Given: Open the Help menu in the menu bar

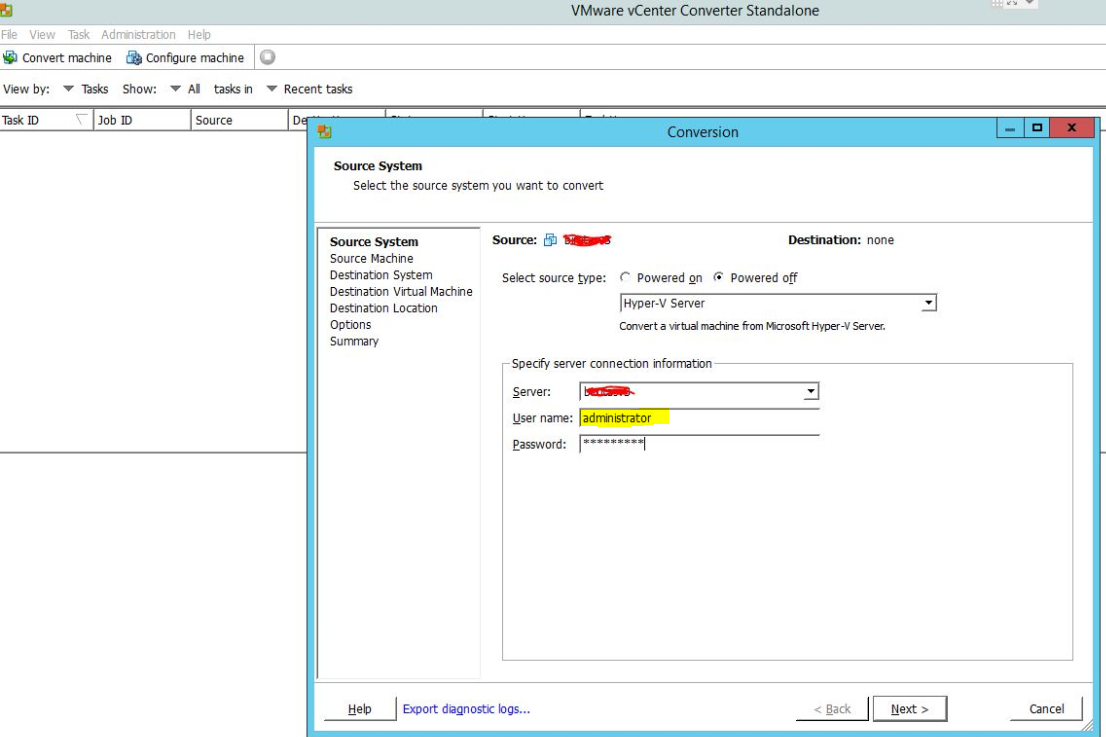Looking at the screenshot, I should pyautogui.click(x=199, y=35).
